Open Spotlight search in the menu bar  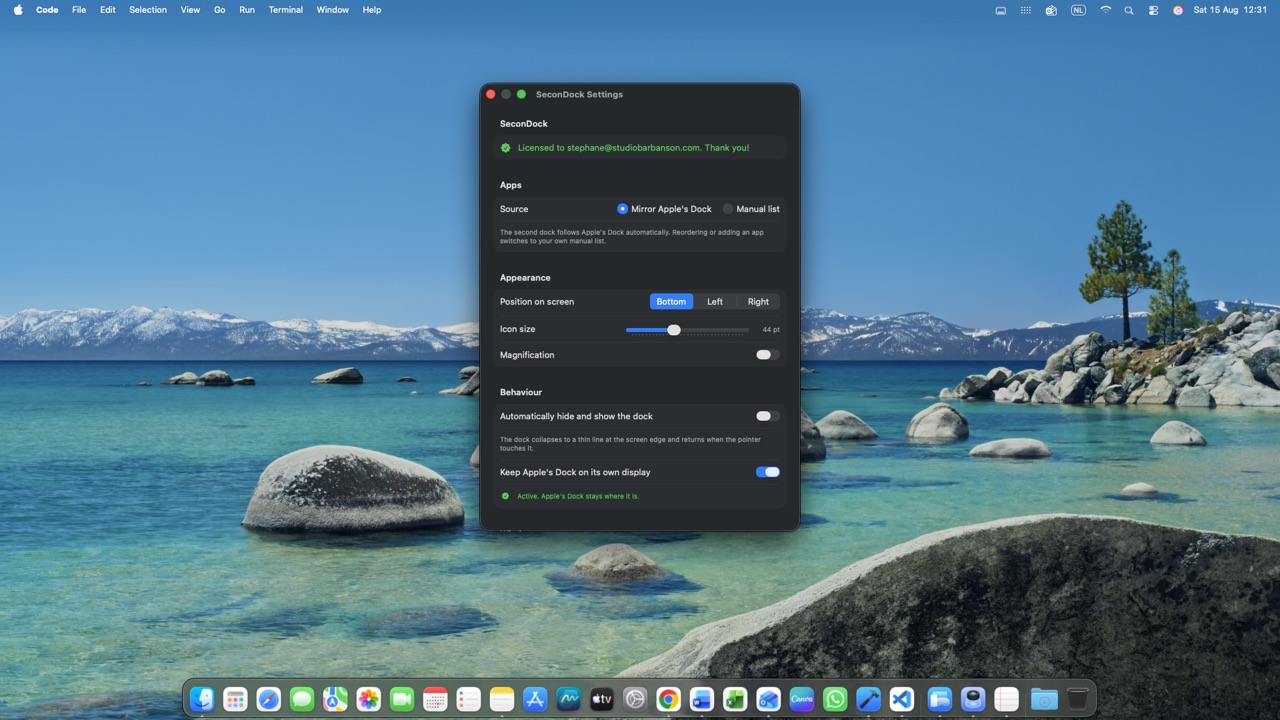coord(1129,10)
